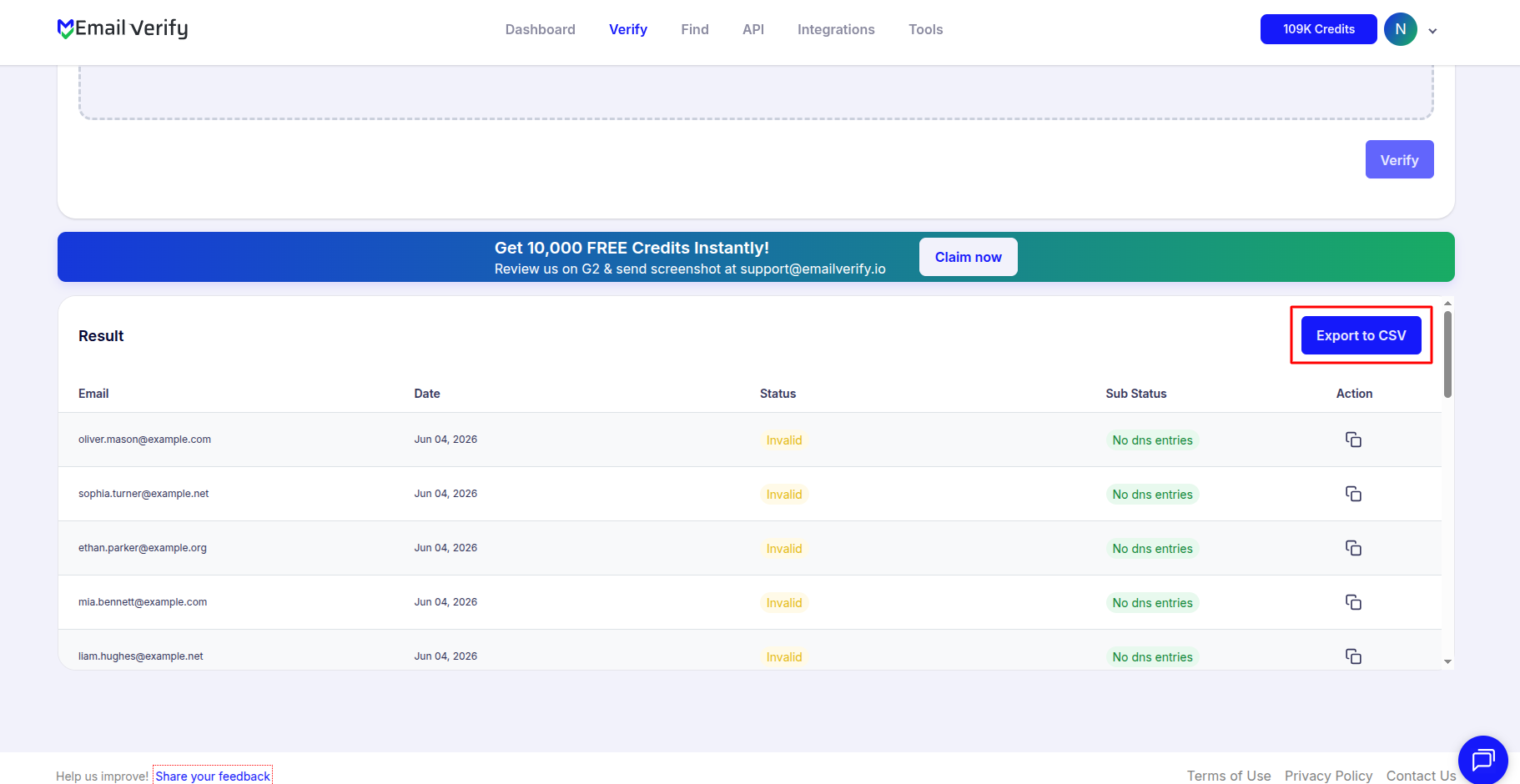
Task: Click the Action column header
Action: point(1354,394)
